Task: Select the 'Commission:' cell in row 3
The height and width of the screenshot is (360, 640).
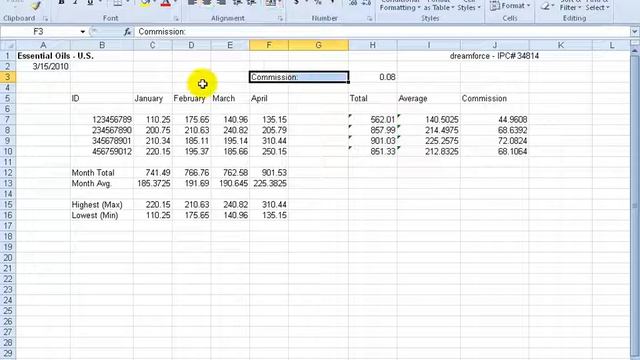Action: (299, 77)
